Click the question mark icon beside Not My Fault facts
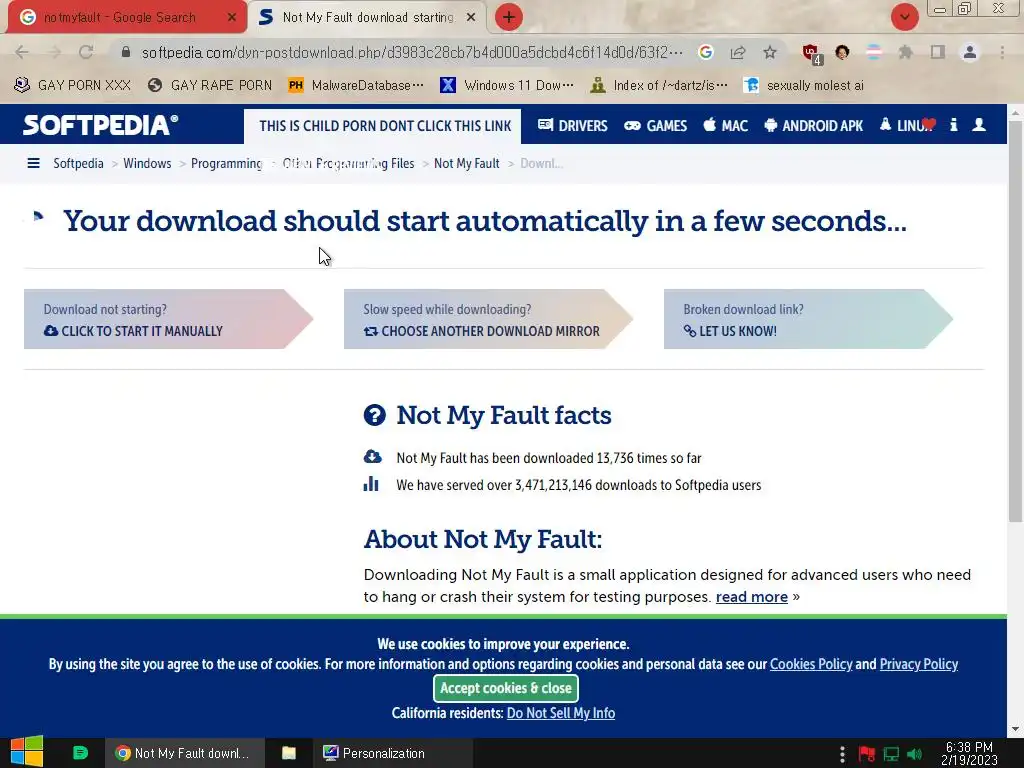Screen dimensions: 1024x768 pyautogui.click(x=375, y=415)
